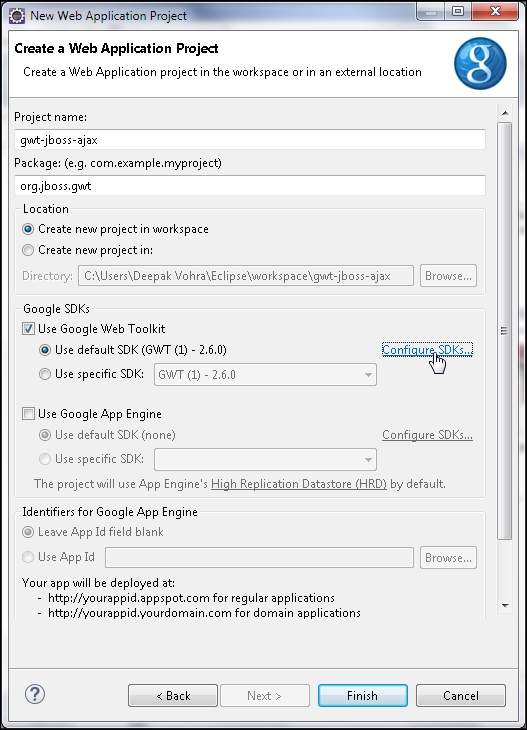Maximize the dialog window
The image size is (527, 730).
pos(458,11)
